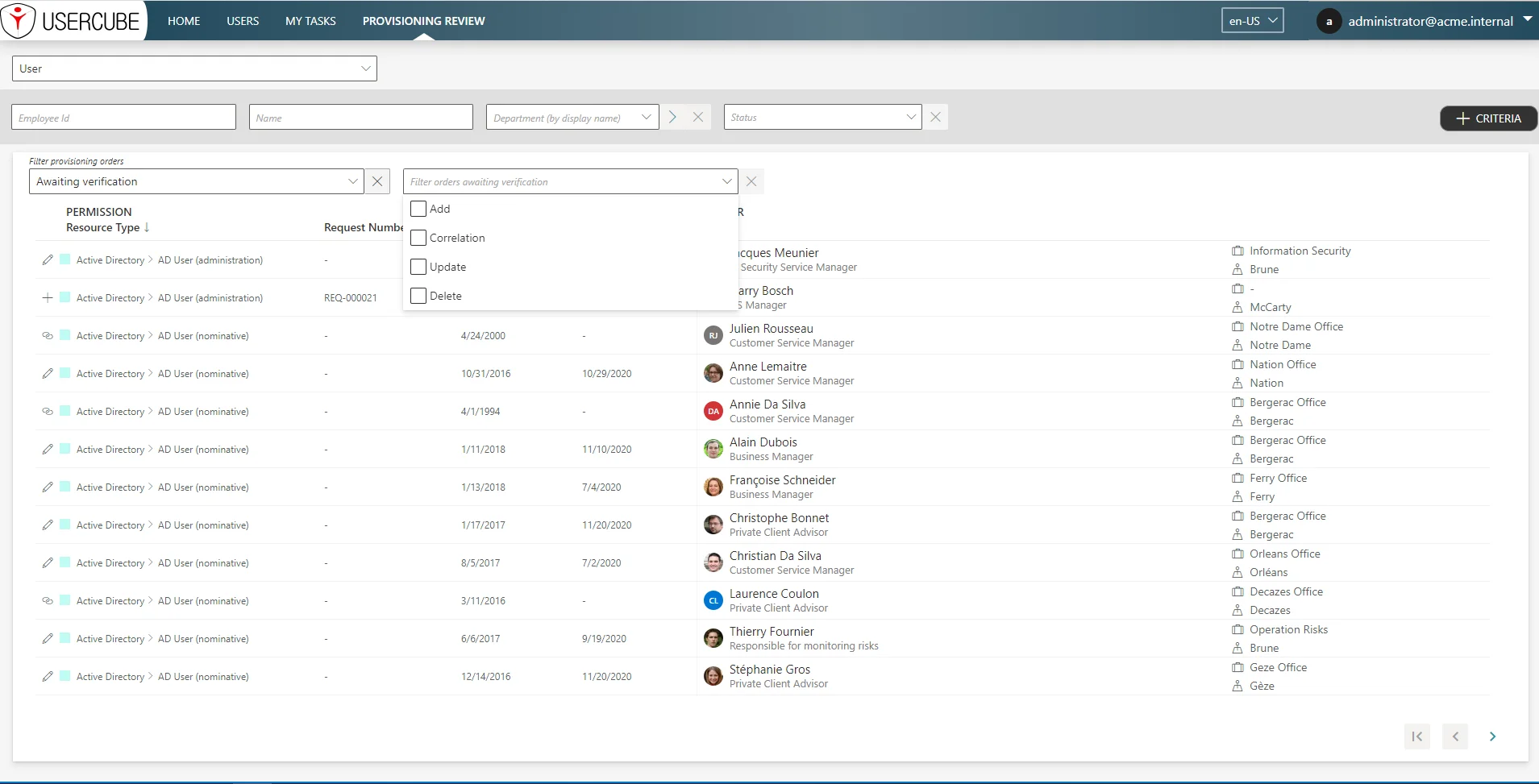The width and height of the screenshot is (1539, 784).
Task: Click the CRITERIA button
Action: (x=1488, y=118)
